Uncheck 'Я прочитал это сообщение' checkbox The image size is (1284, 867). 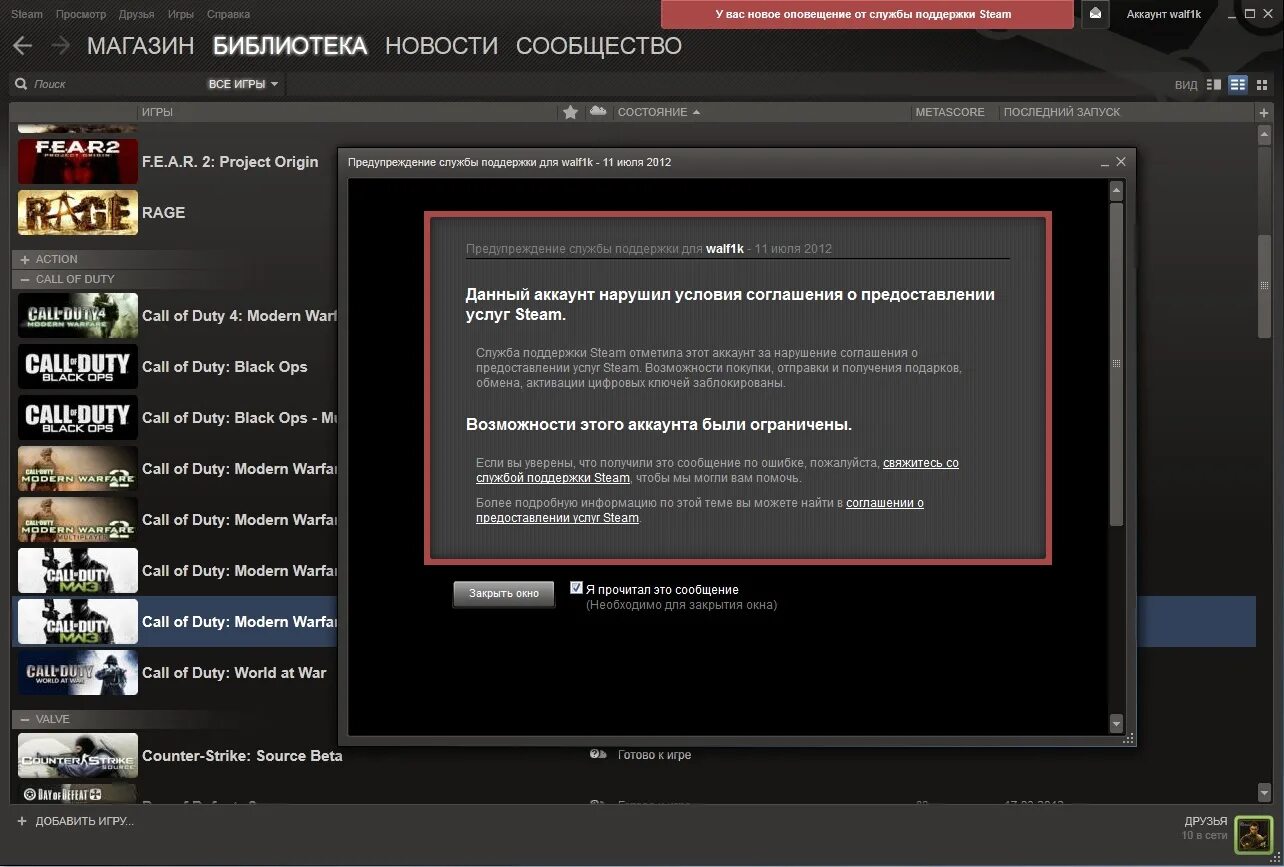click(x=576, y=588)
